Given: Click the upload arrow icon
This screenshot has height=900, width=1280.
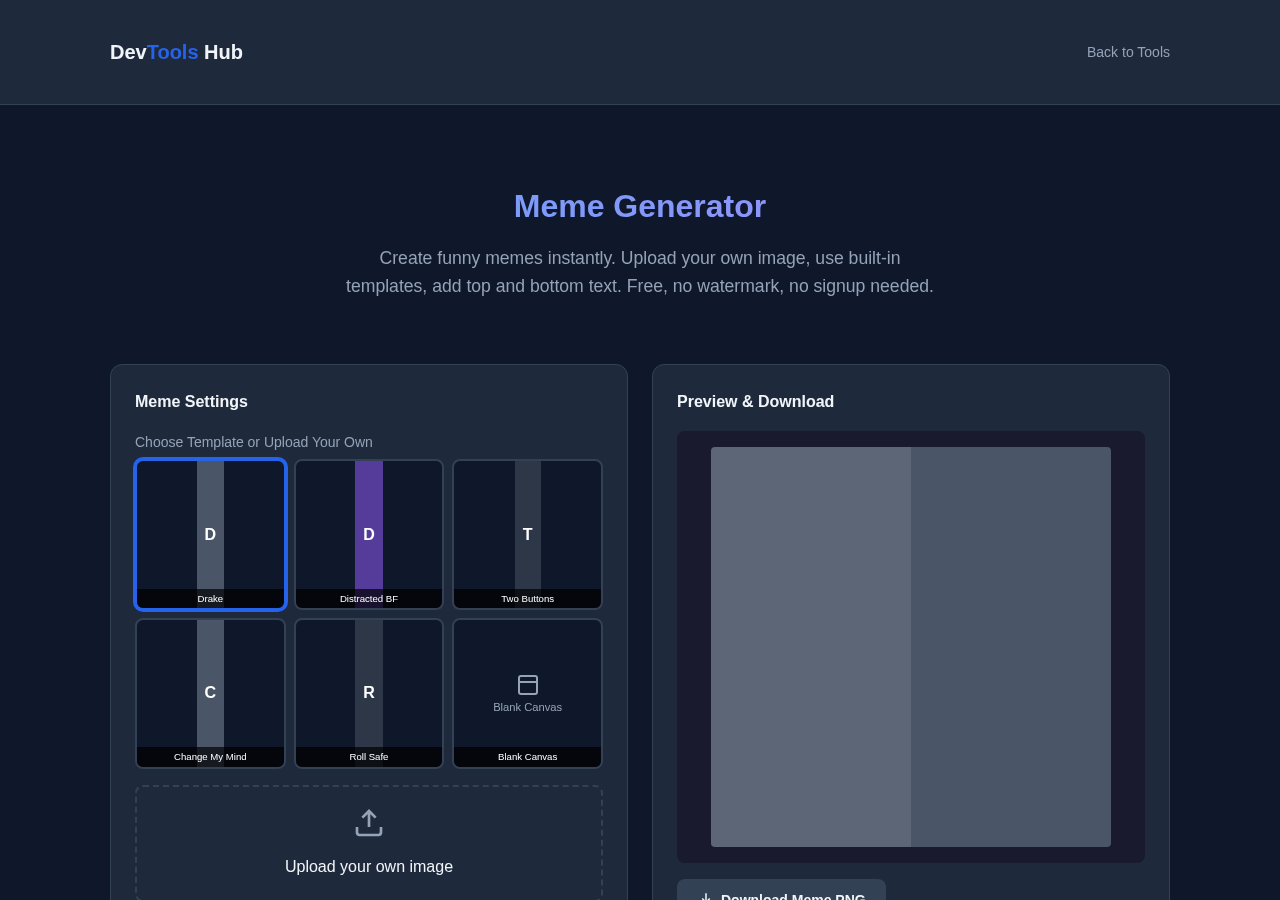Looking at the screenshot, I should [x=369, y=823].
